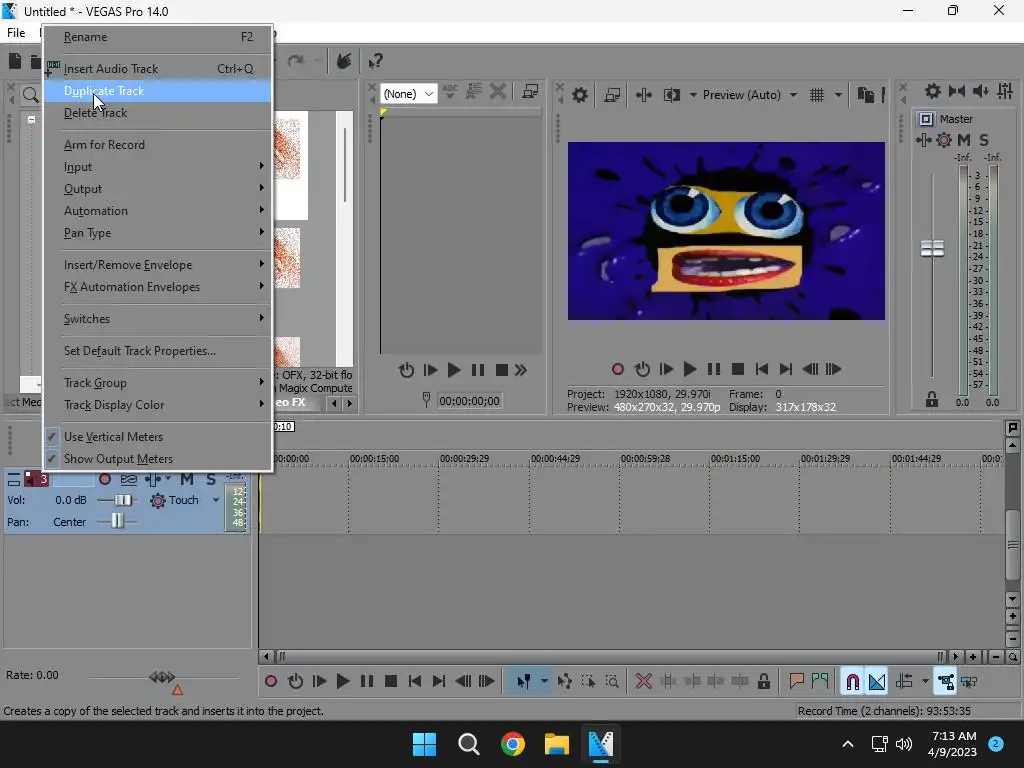1024x768 pixels.
Task: Open Chrome from the taskbar
Action: [x=513, y=744]
